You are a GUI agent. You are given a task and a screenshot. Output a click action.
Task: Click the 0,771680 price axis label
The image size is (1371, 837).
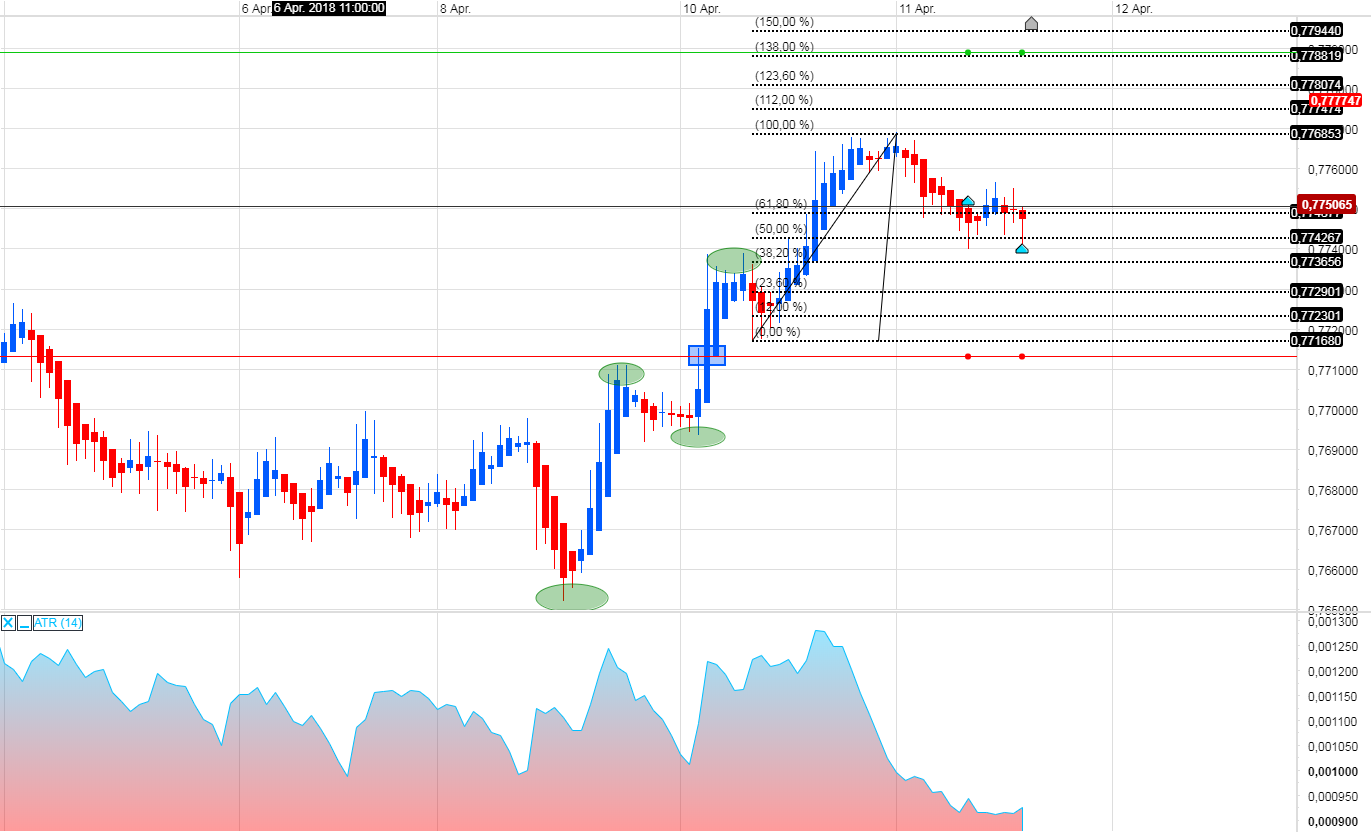click(x=1318, y=340)
